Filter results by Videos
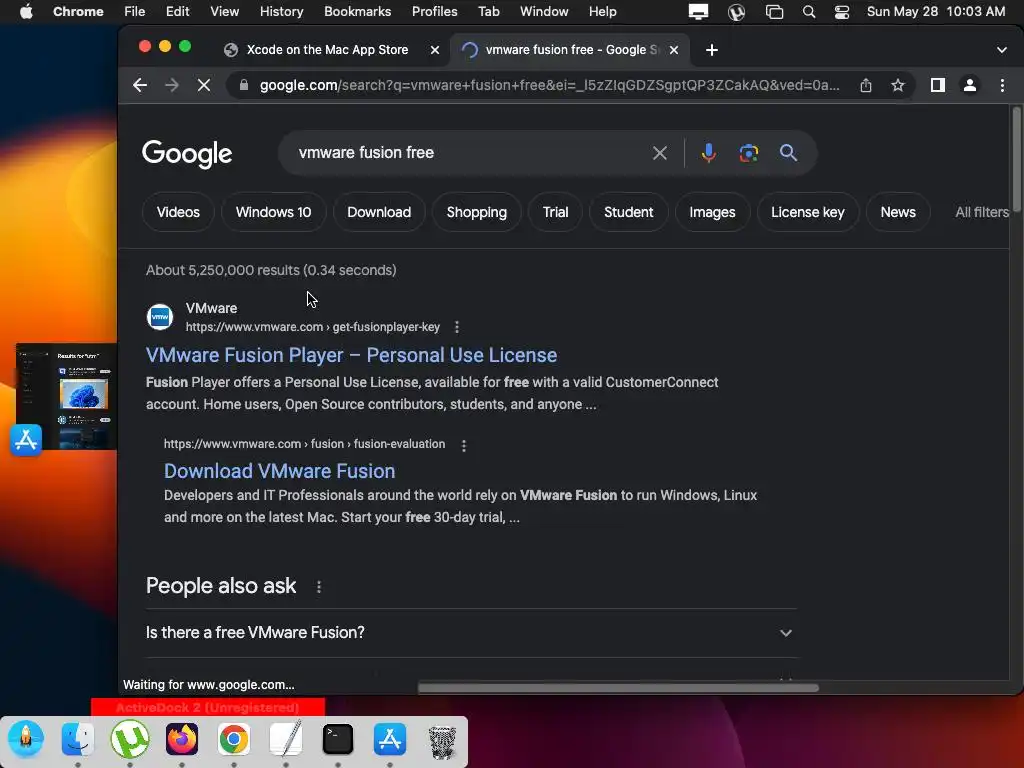The image size is (1024, 768). pyautogui.click(x=178, y=212)
